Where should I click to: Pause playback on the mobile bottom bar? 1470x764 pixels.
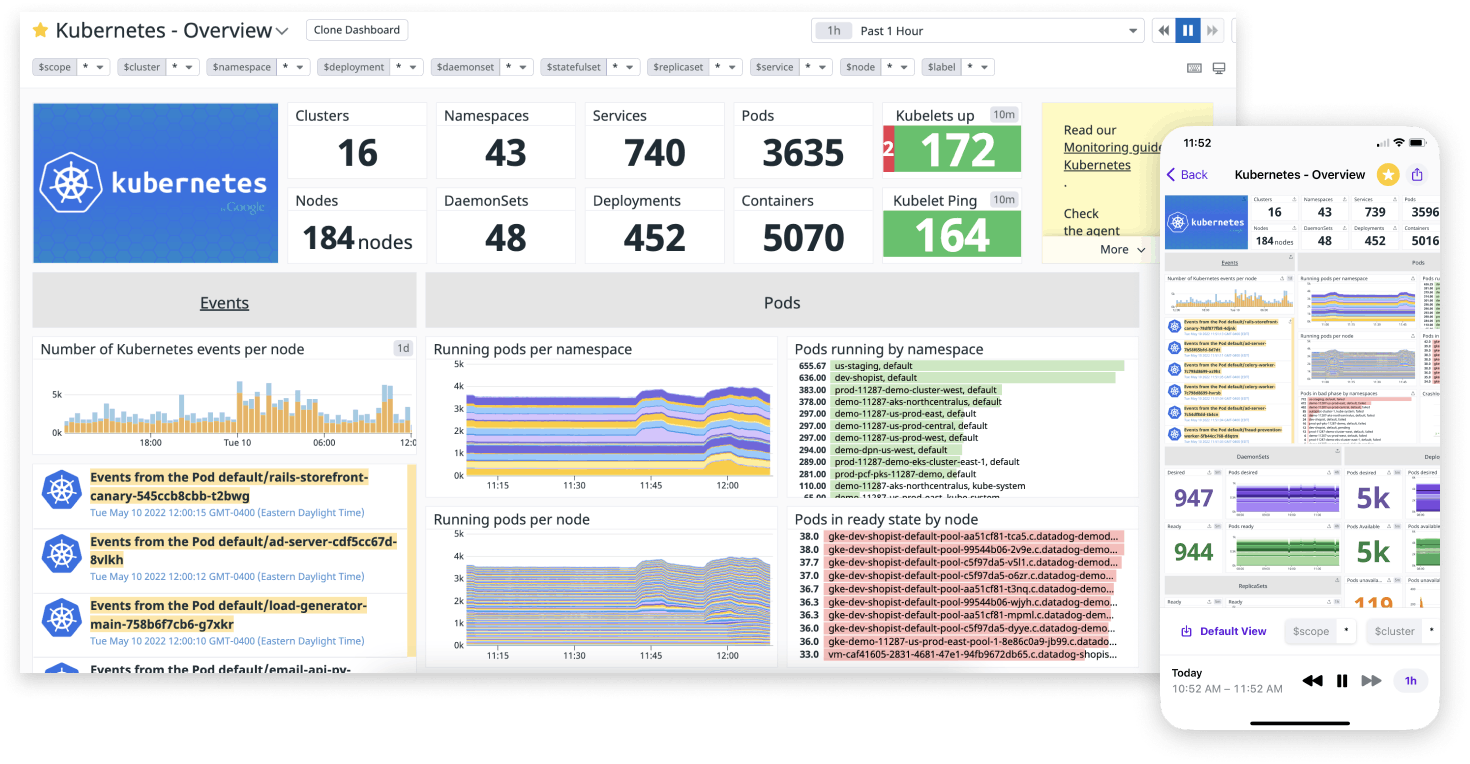[1342, 680]
